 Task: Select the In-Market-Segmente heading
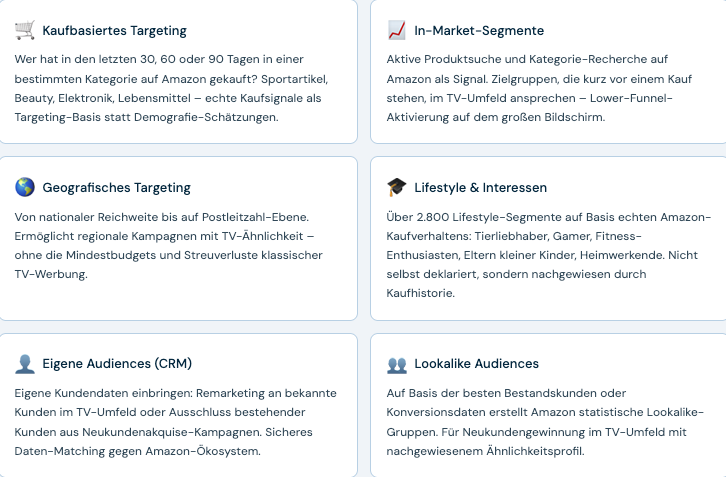coord(479,31)
